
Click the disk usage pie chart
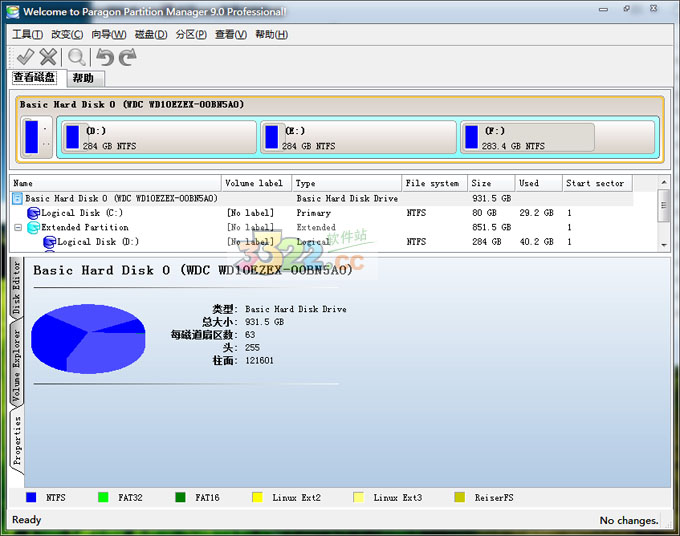tap(88, 339)
